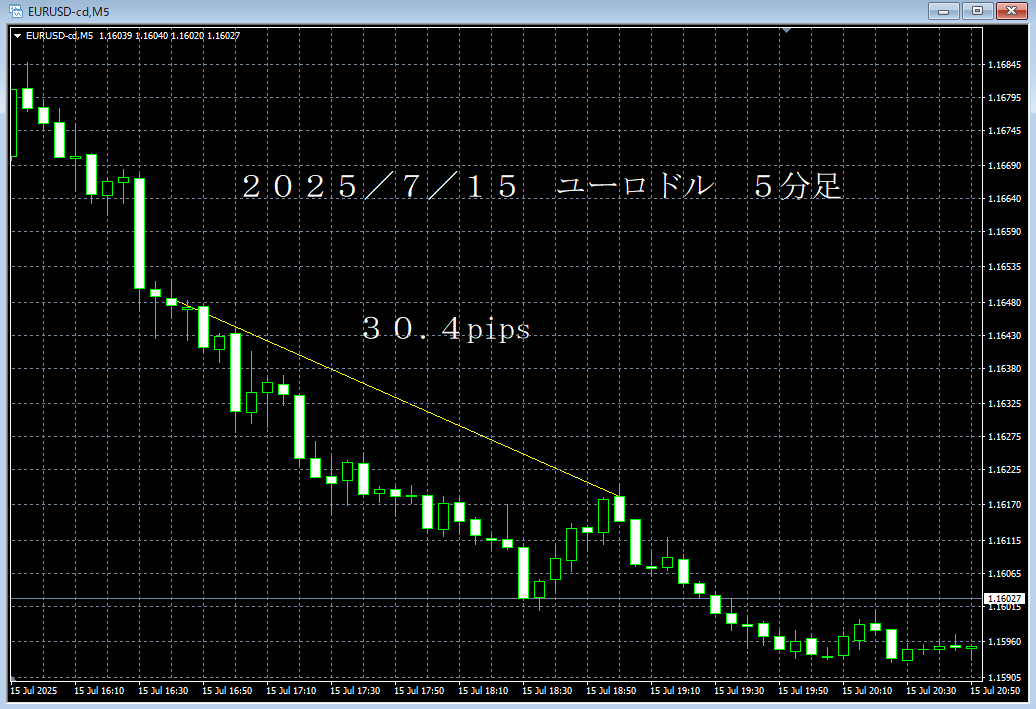Click the 15 Jul 16:30 time axis label

pos(164,690)
